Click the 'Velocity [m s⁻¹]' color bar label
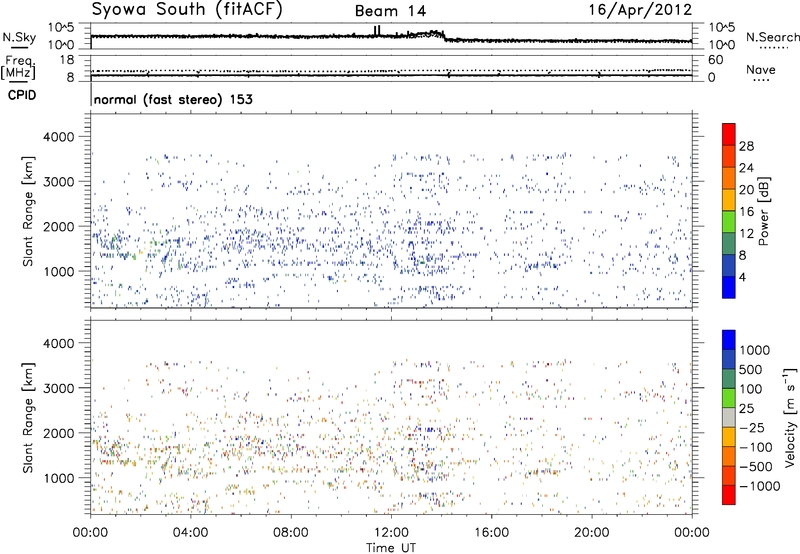800x554 pixels. click(x=791, y=417)
